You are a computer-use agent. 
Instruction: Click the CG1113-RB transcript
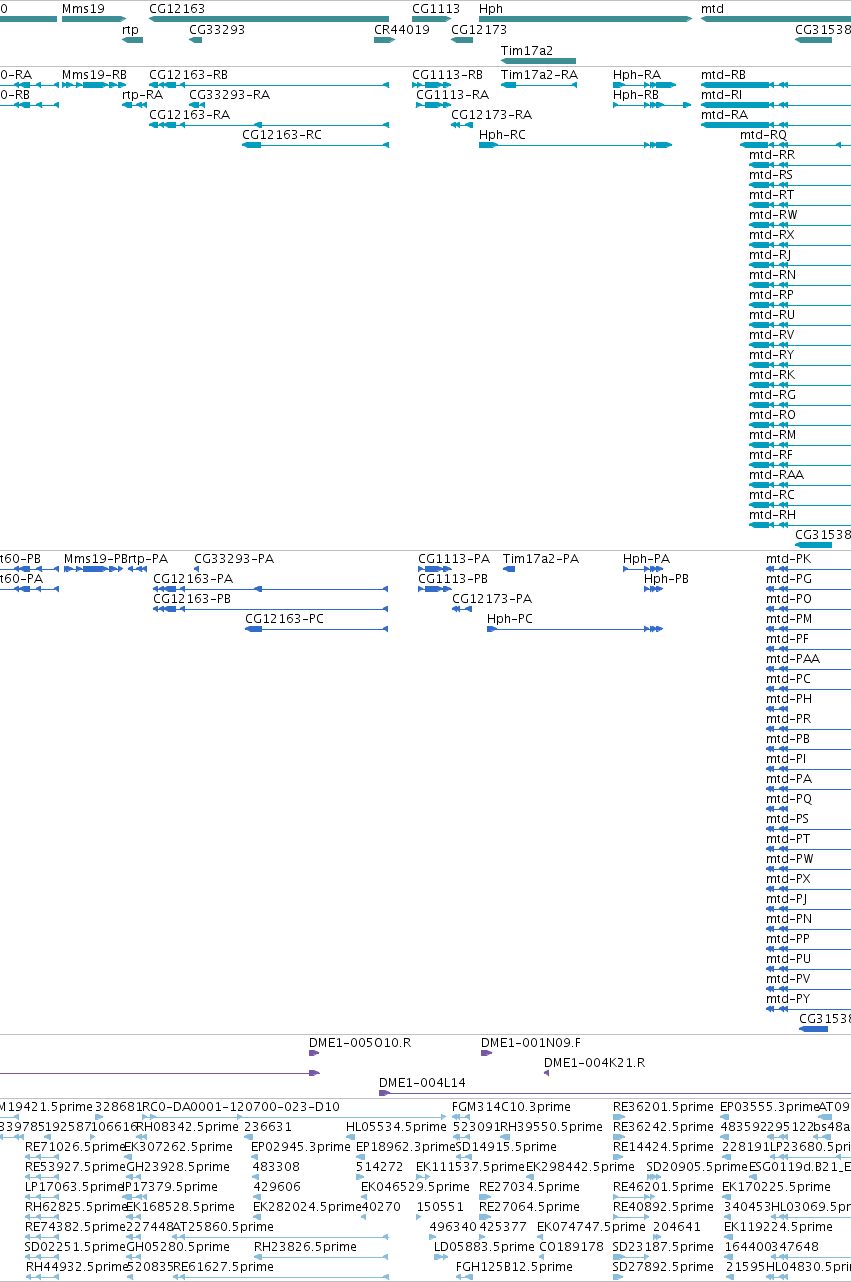tap(433, 85)
